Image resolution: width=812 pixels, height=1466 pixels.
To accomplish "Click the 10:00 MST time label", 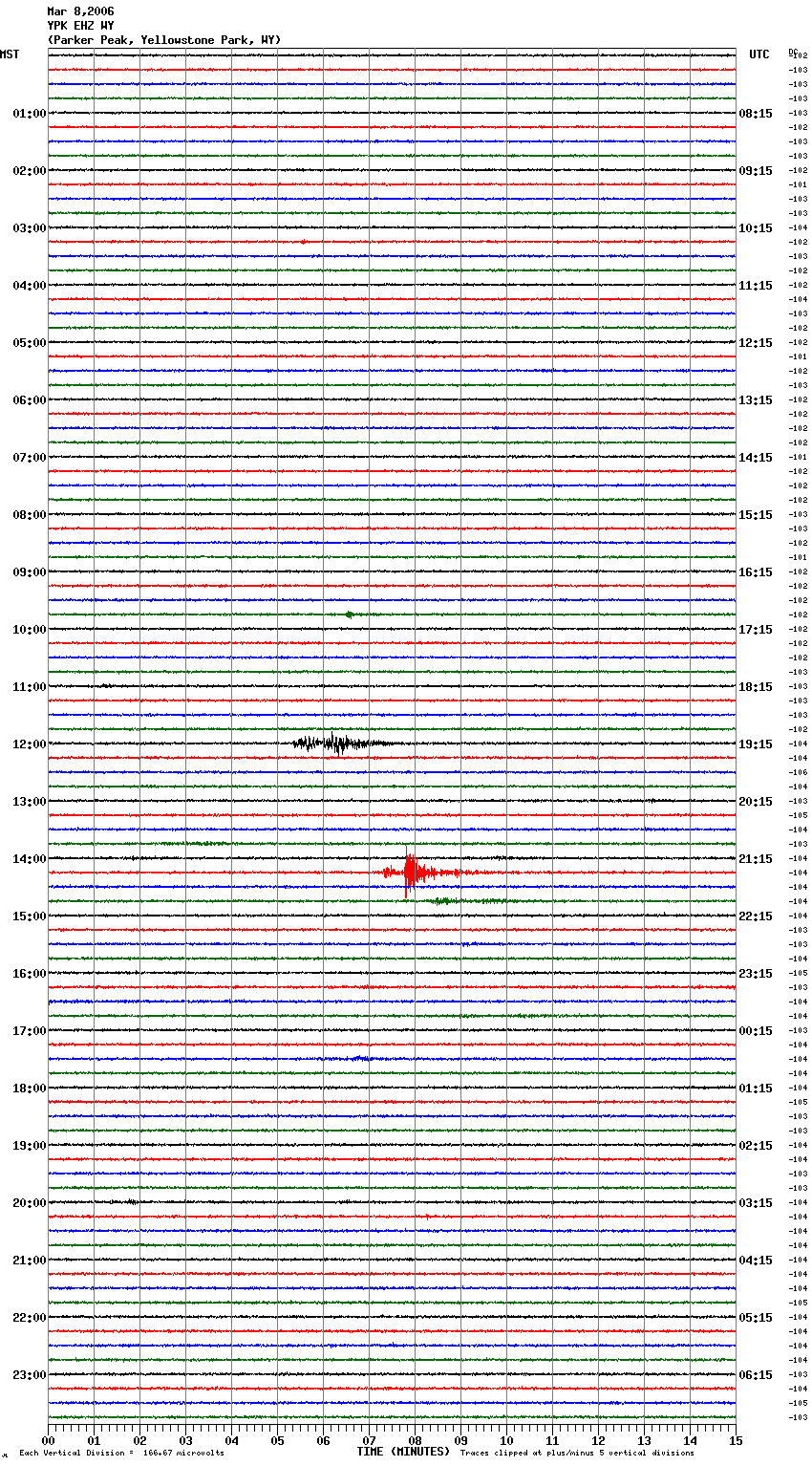I will 29,630.
